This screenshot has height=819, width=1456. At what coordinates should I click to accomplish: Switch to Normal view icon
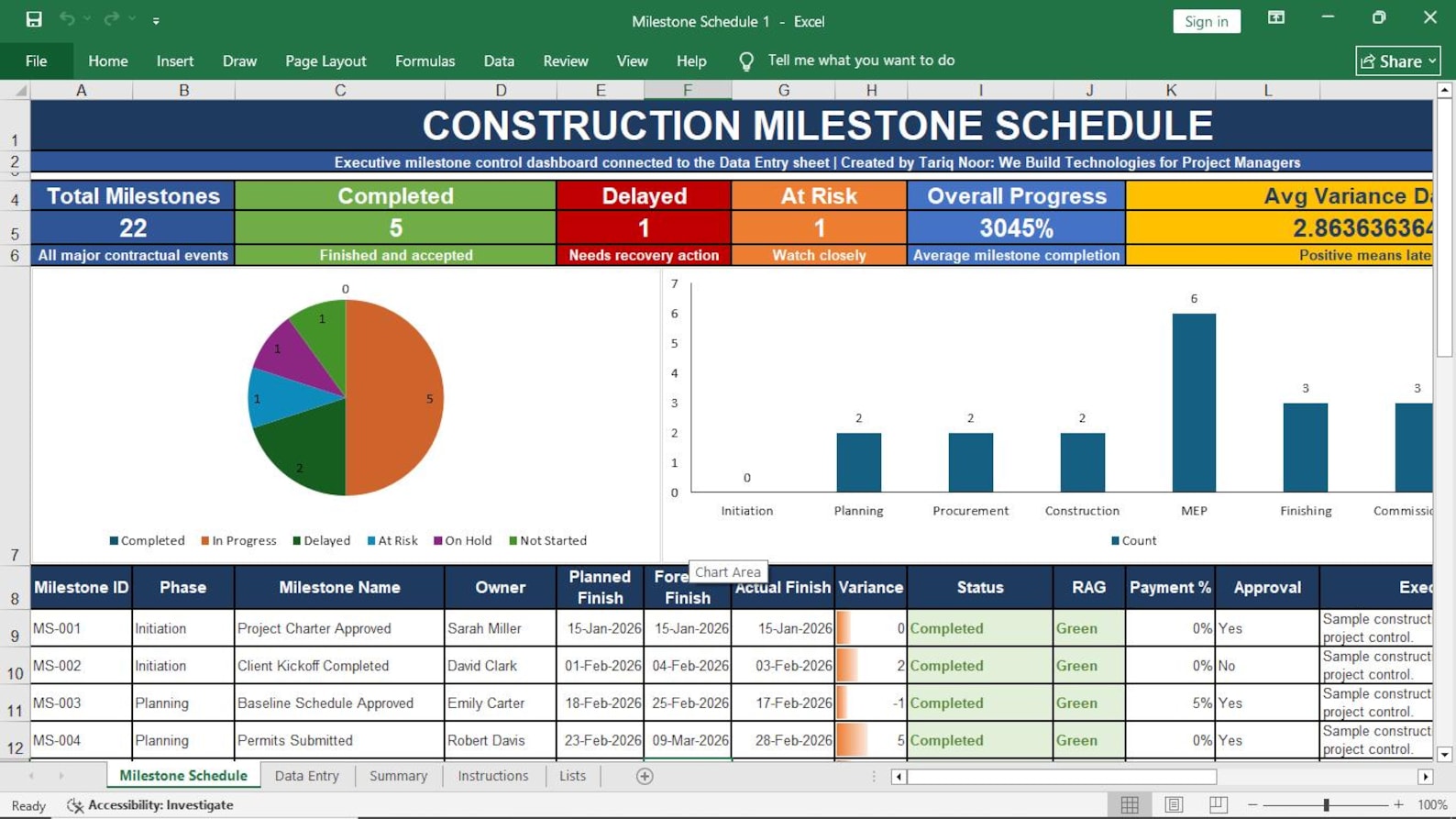(x=1130, y=804)
